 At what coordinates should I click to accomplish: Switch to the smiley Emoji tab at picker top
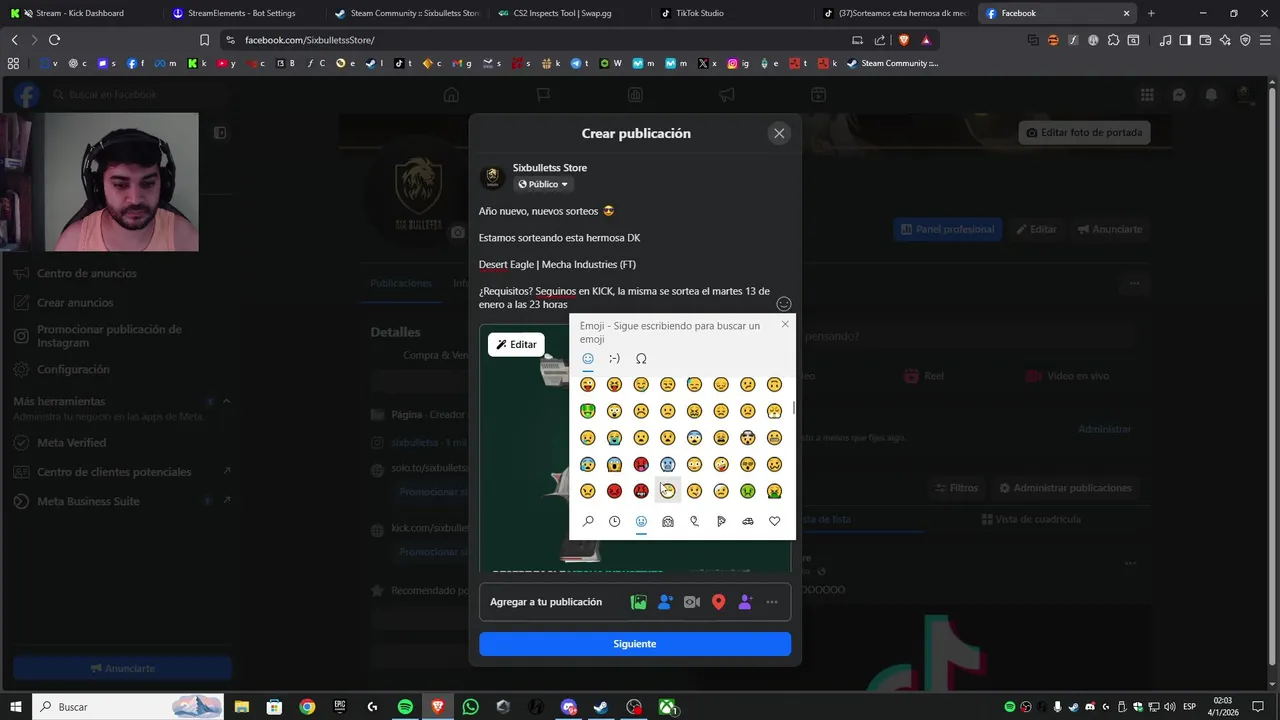[x=588, y=358]
